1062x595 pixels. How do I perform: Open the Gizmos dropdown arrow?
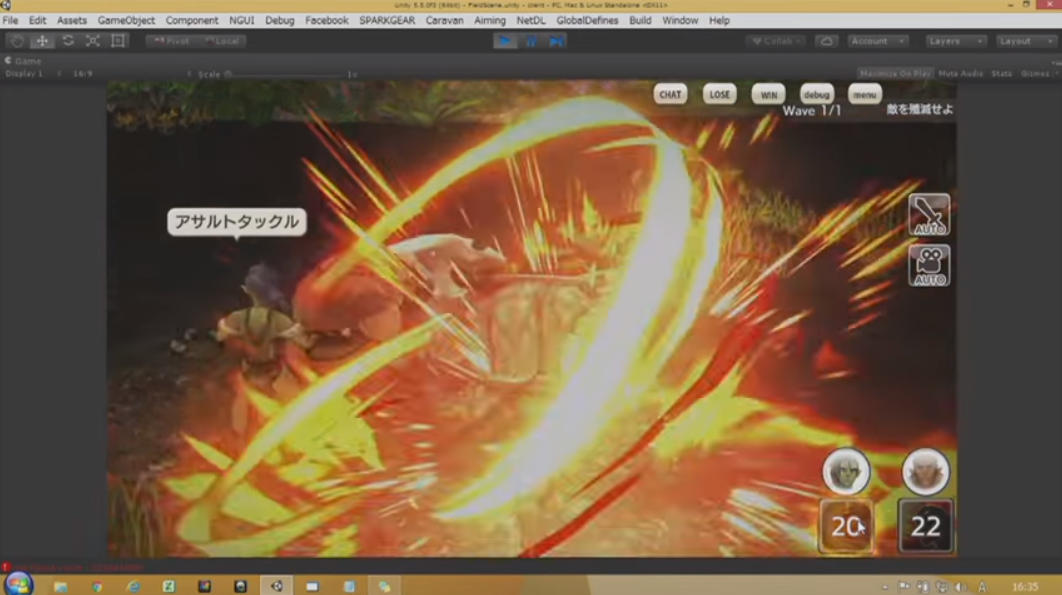tap(1057, 74)
